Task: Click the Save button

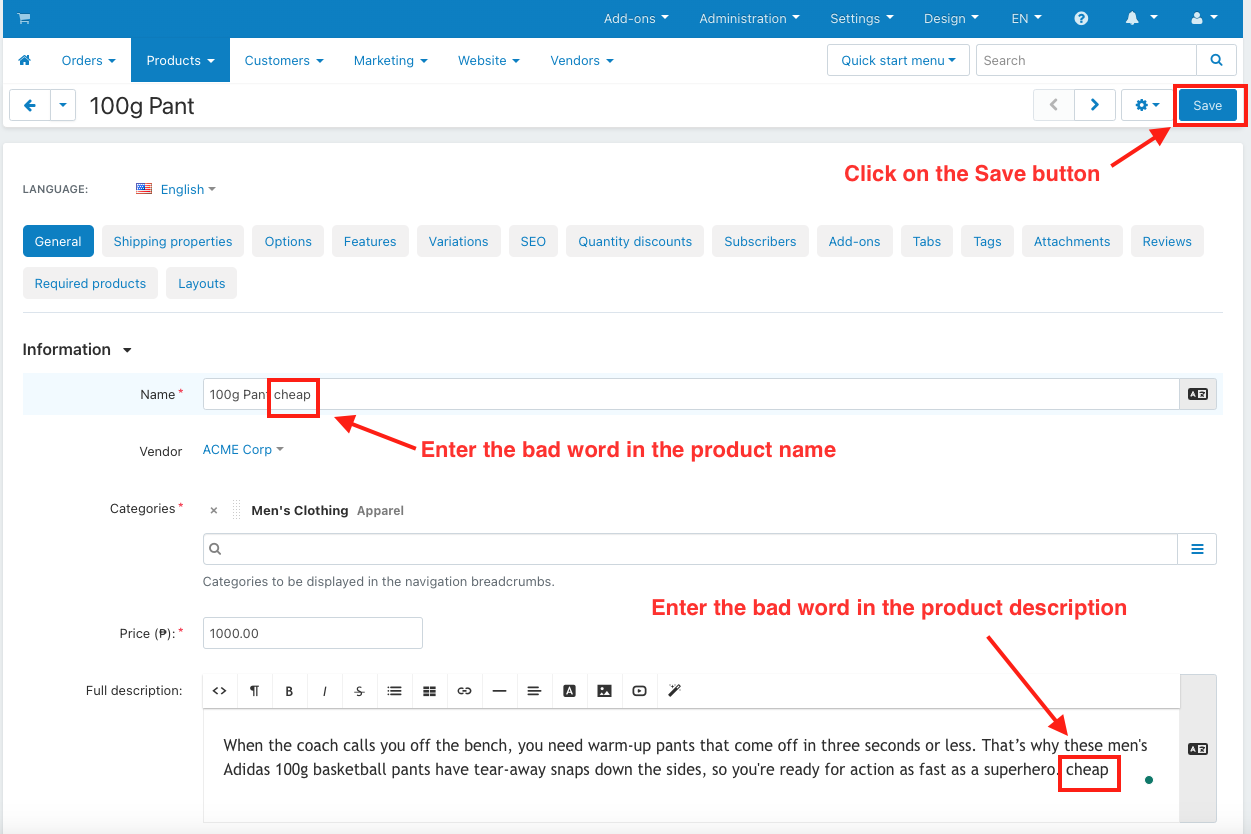Action: point(1207,105)
